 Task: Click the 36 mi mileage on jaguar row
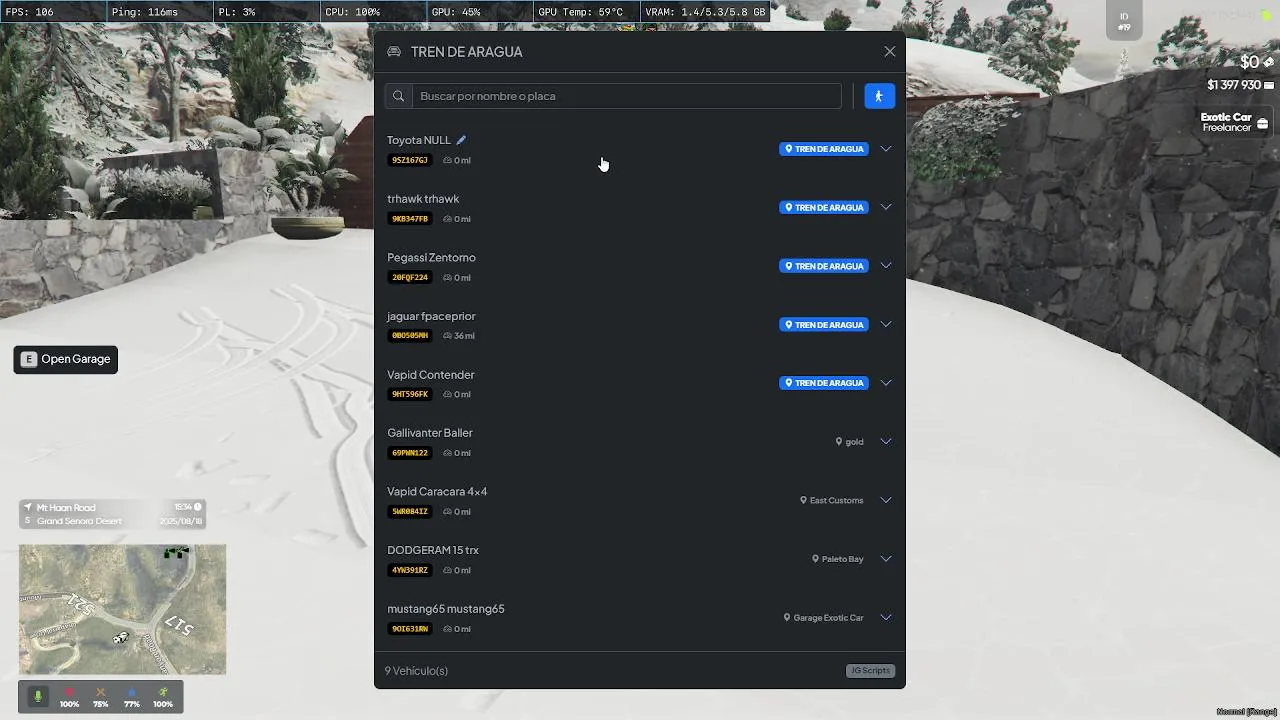459,336
